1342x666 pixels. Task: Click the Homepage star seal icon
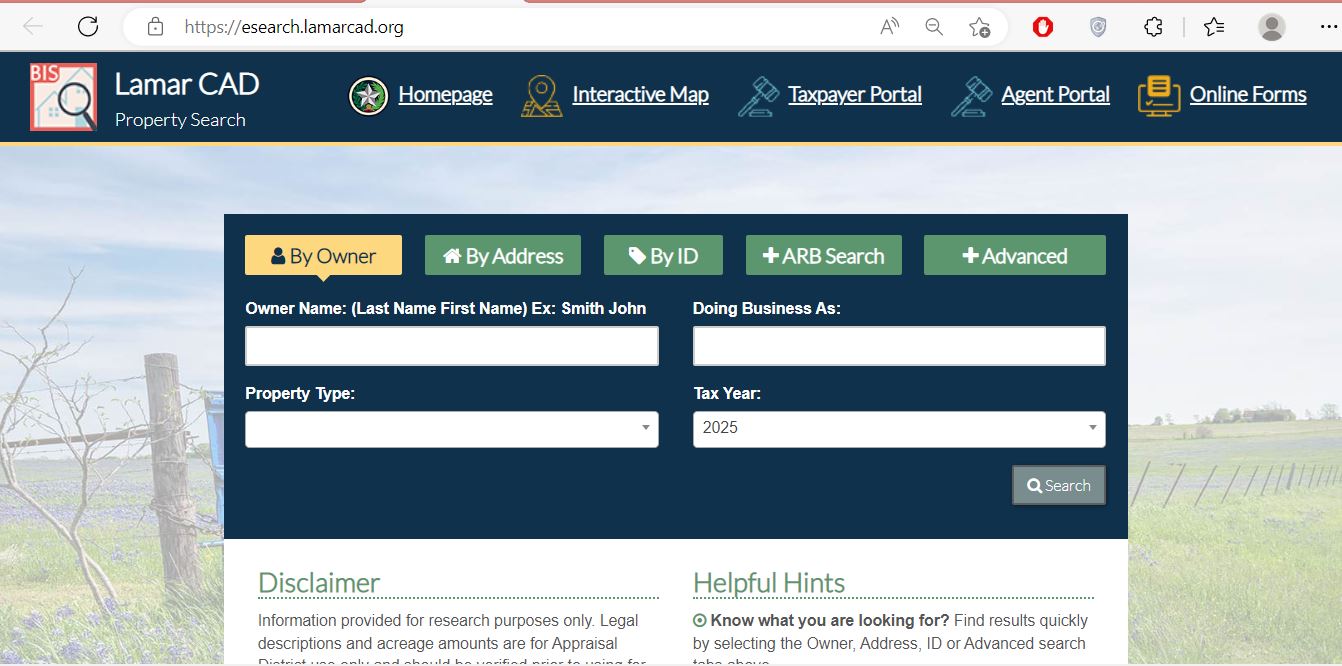pos(368,96)
